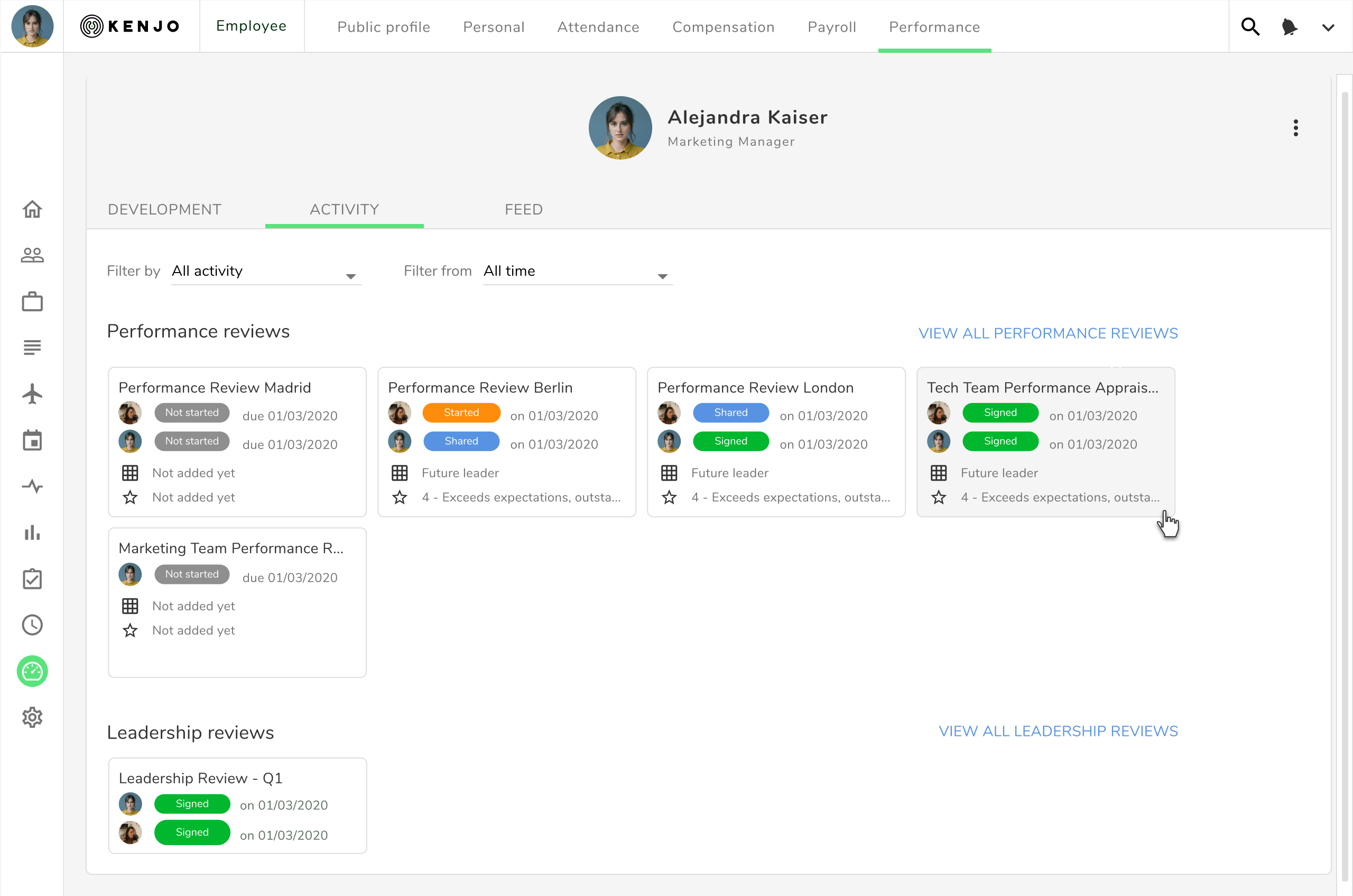Expand the All time filter dropdown
This screenshot has height=896, width=1353.
pos(577,272)
